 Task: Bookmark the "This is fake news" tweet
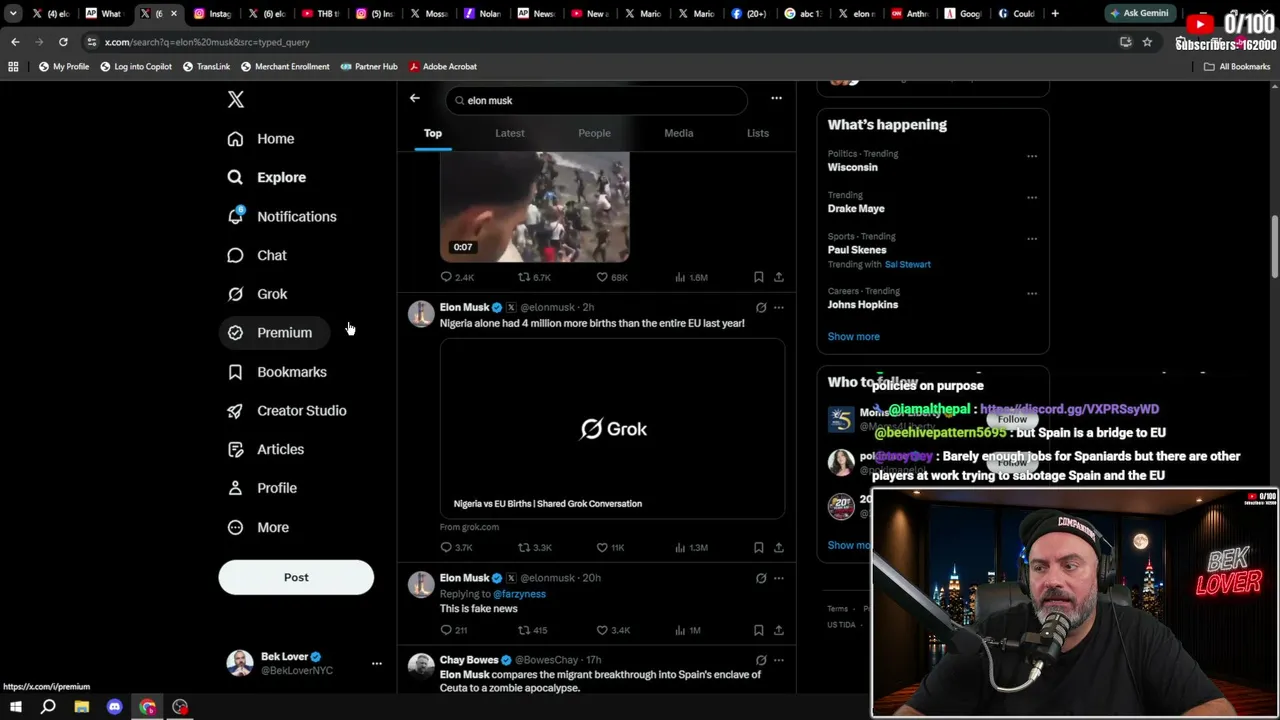click(759, 630)
